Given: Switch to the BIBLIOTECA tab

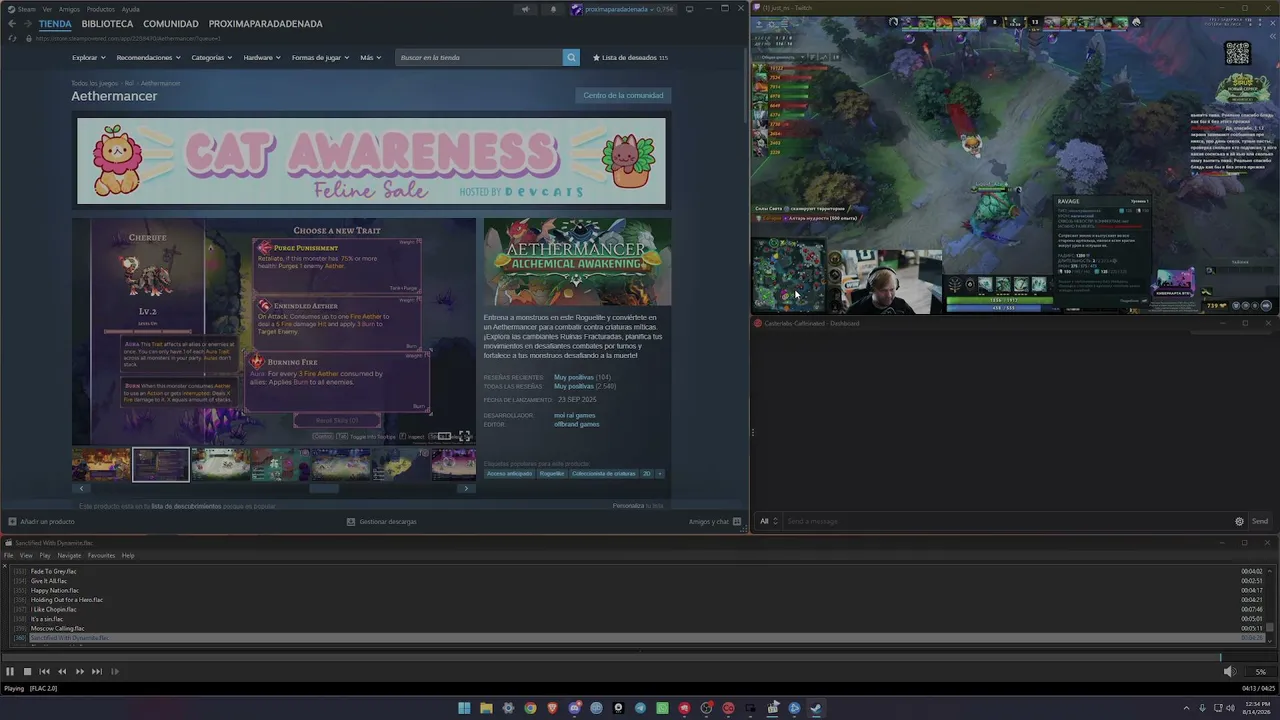Looking at the screenshot, I should click(107, 23).
